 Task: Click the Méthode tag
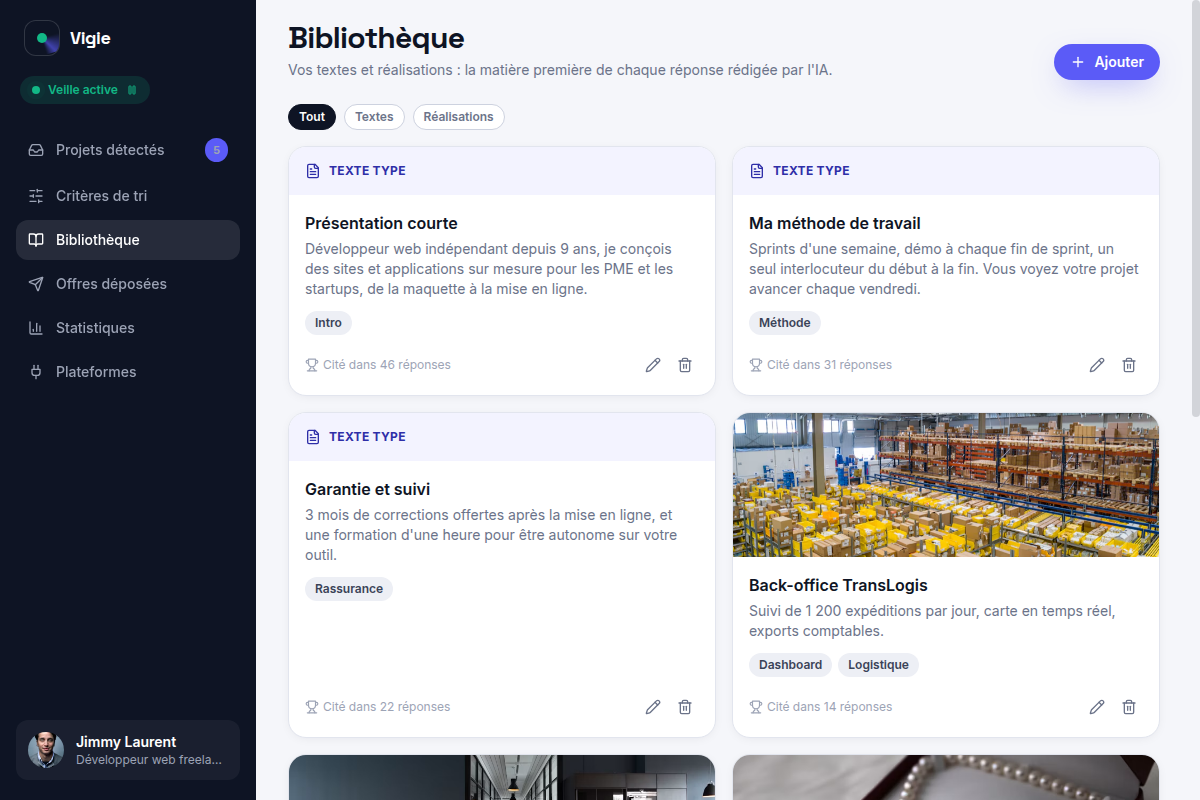[x=785, y=323]
